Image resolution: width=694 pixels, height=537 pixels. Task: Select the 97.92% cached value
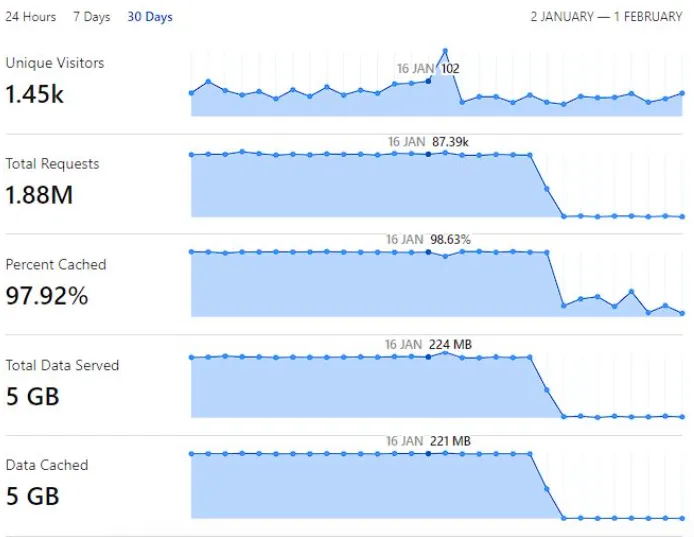tap(47, 296)
